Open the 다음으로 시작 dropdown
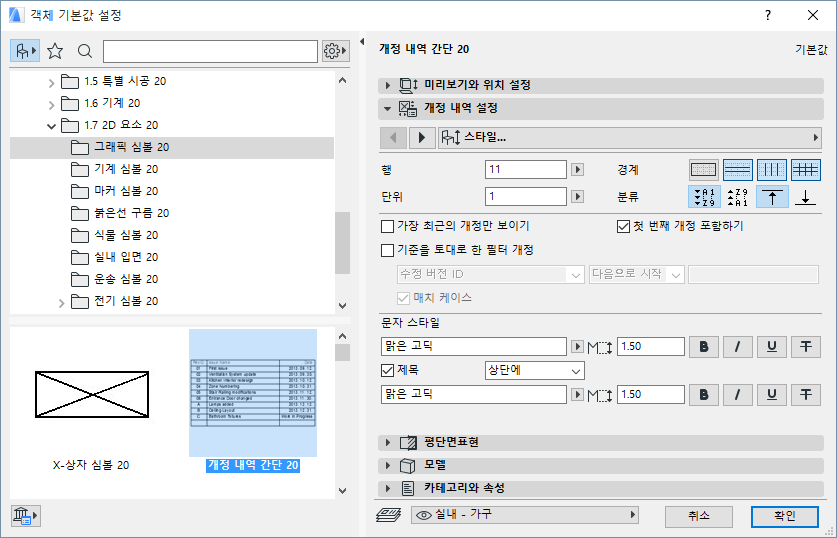This screenshot has height=538, width=837. (636, 274)
